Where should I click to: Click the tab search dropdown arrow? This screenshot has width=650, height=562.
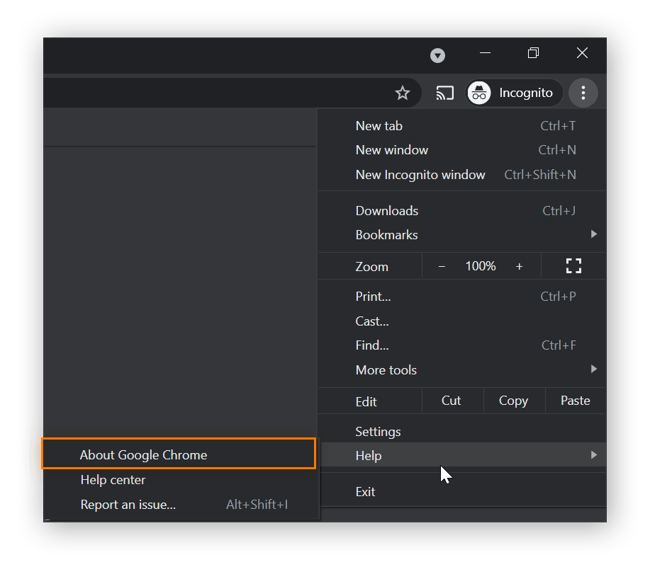pos(437,55)
